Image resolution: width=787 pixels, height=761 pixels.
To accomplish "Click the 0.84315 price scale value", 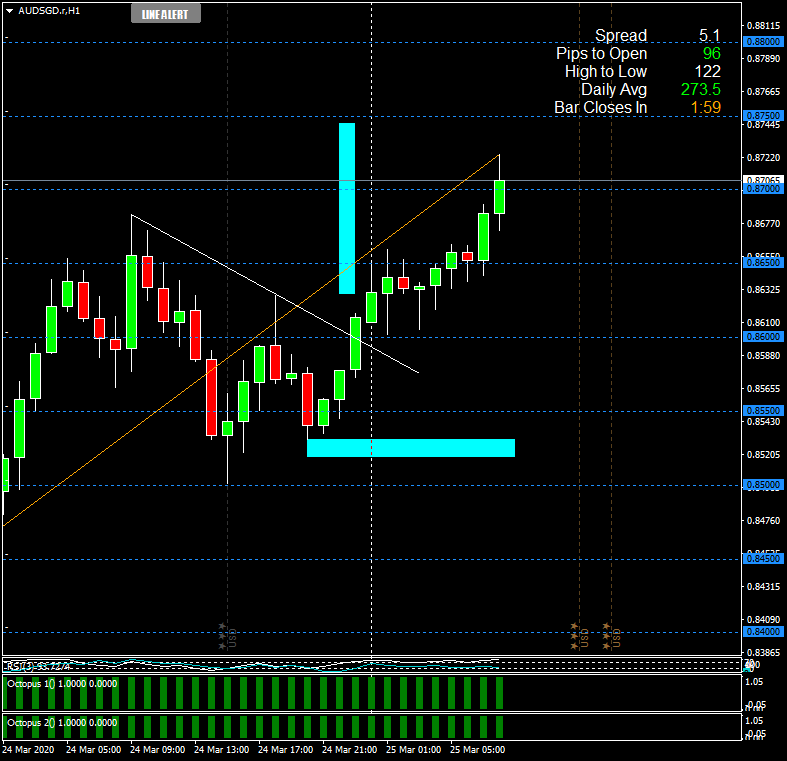I will (763, 586).
